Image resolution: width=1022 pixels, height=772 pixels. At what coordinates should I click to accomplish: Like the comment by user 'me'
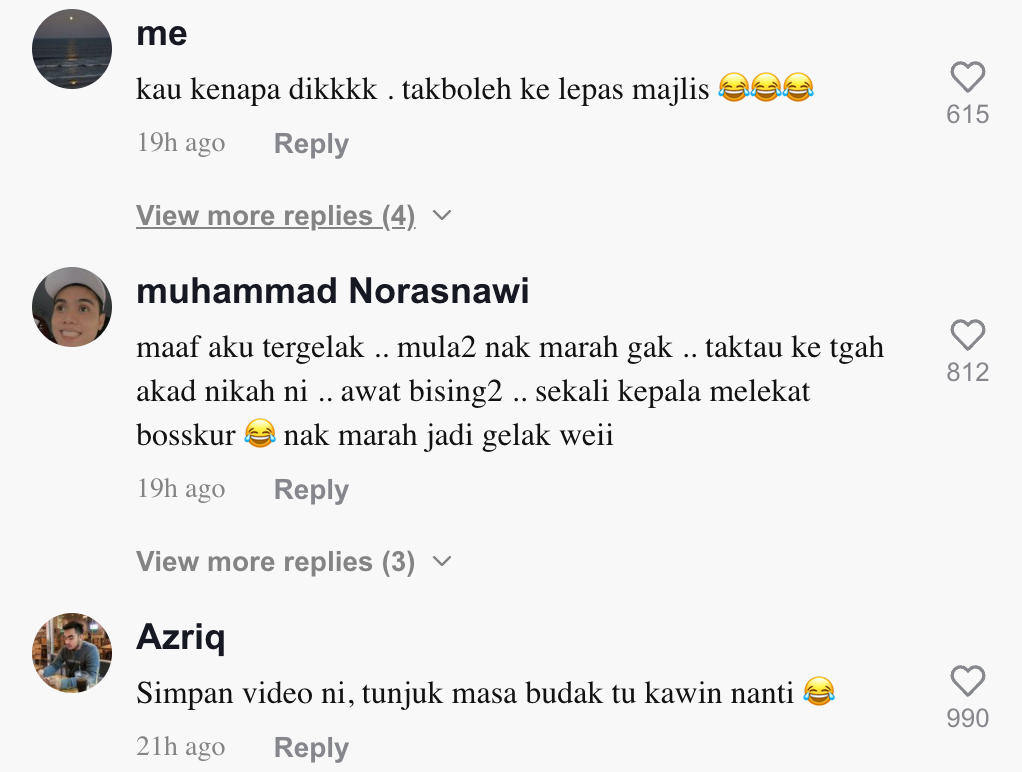click(968, 77)
